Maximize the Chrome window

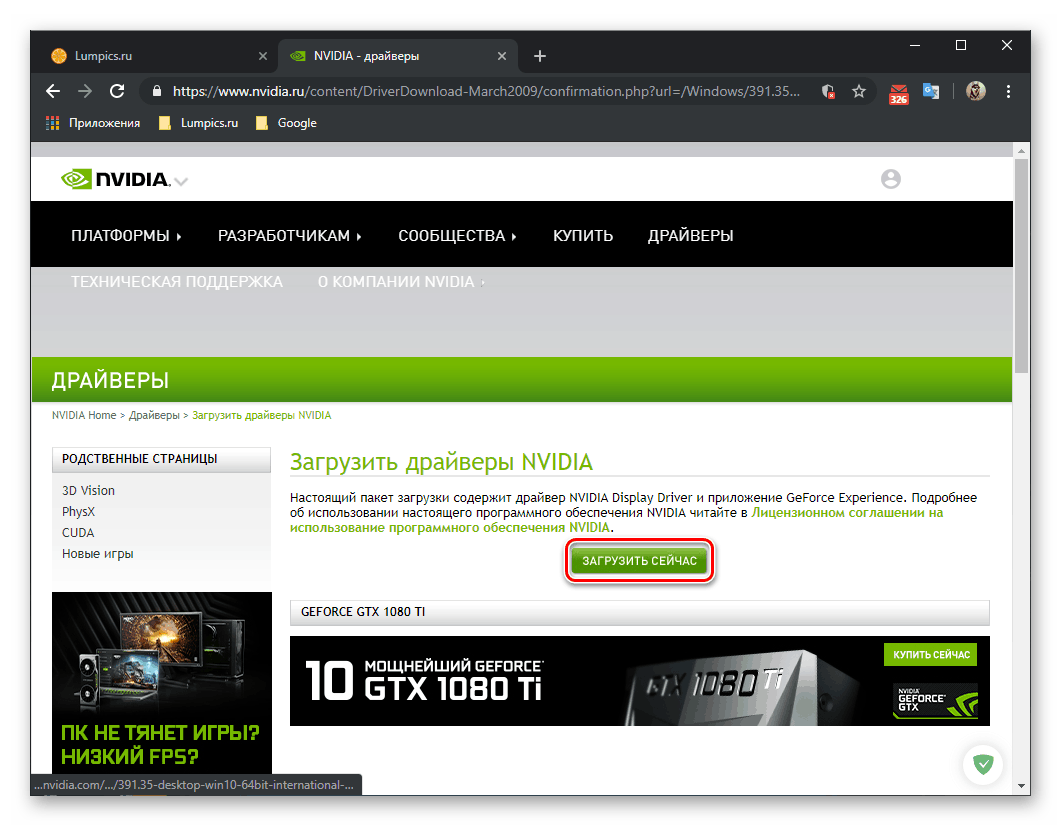coord(961,45)
